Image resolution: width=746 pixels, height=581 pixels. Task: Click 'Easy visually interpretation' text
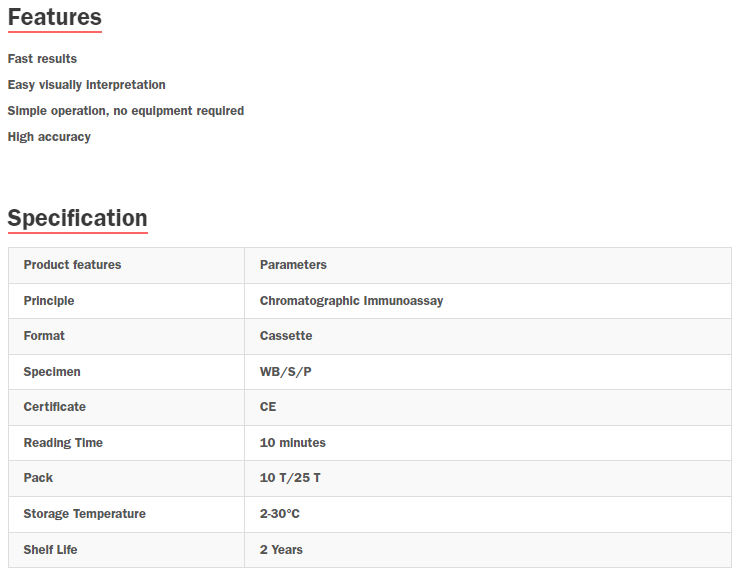tap(87, 85)
